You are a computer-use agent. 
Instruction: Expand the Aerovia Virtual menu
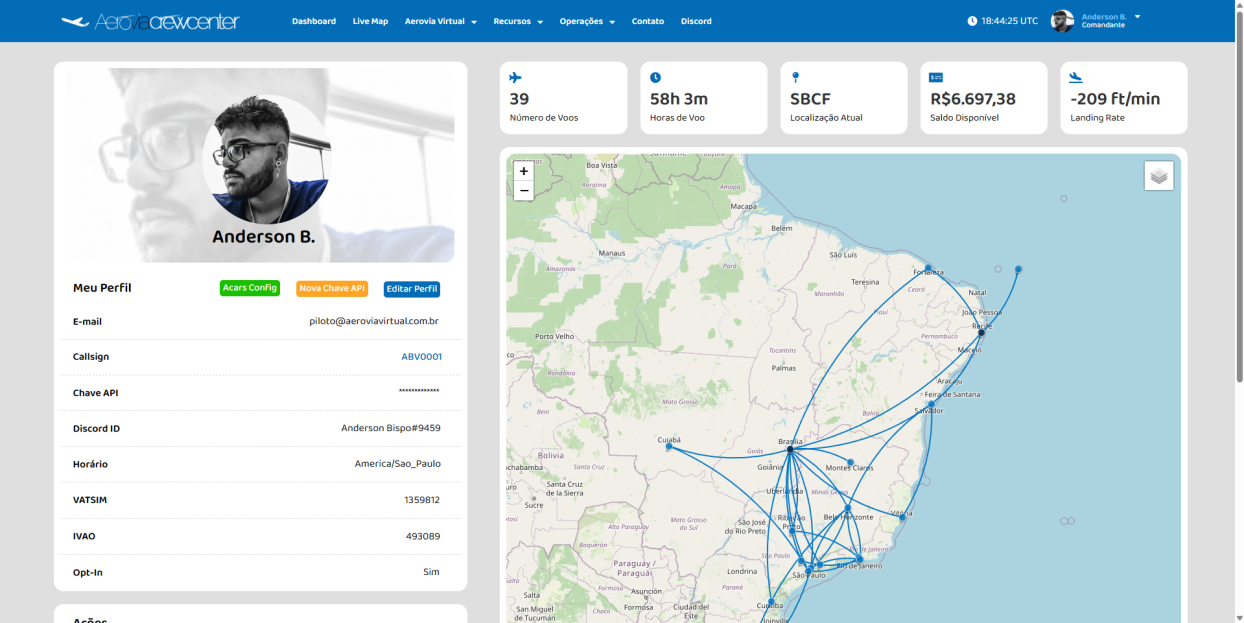coord(440,21)
